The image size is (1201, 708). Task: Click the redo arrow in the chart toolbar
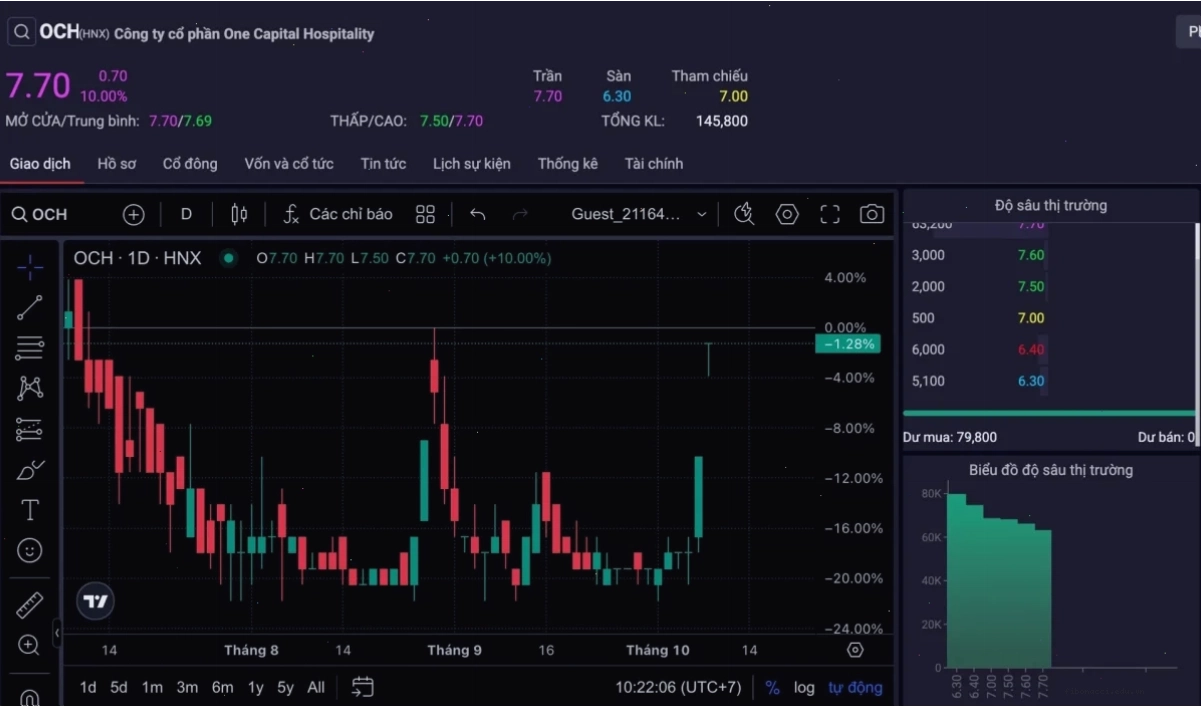(519, 214)
